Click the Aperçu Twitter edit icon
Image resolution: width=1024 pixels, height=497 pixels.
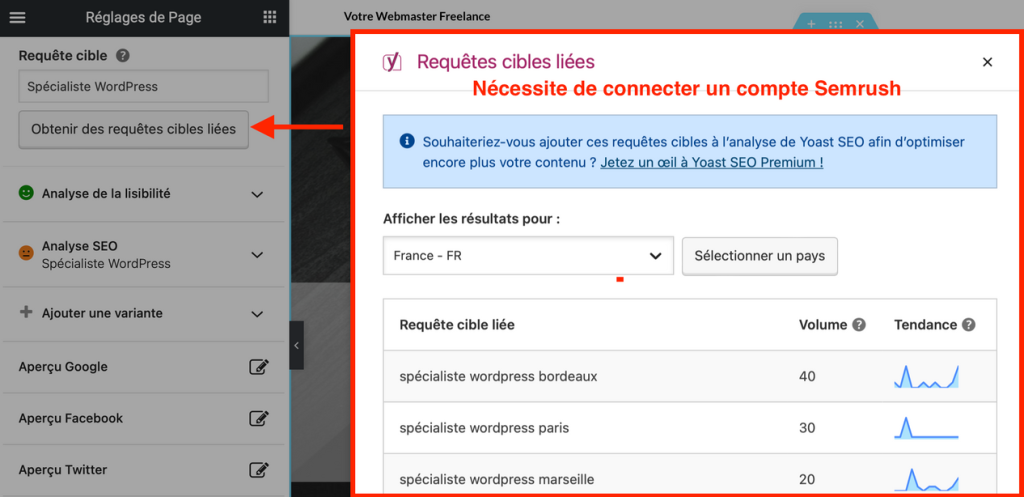258,470
